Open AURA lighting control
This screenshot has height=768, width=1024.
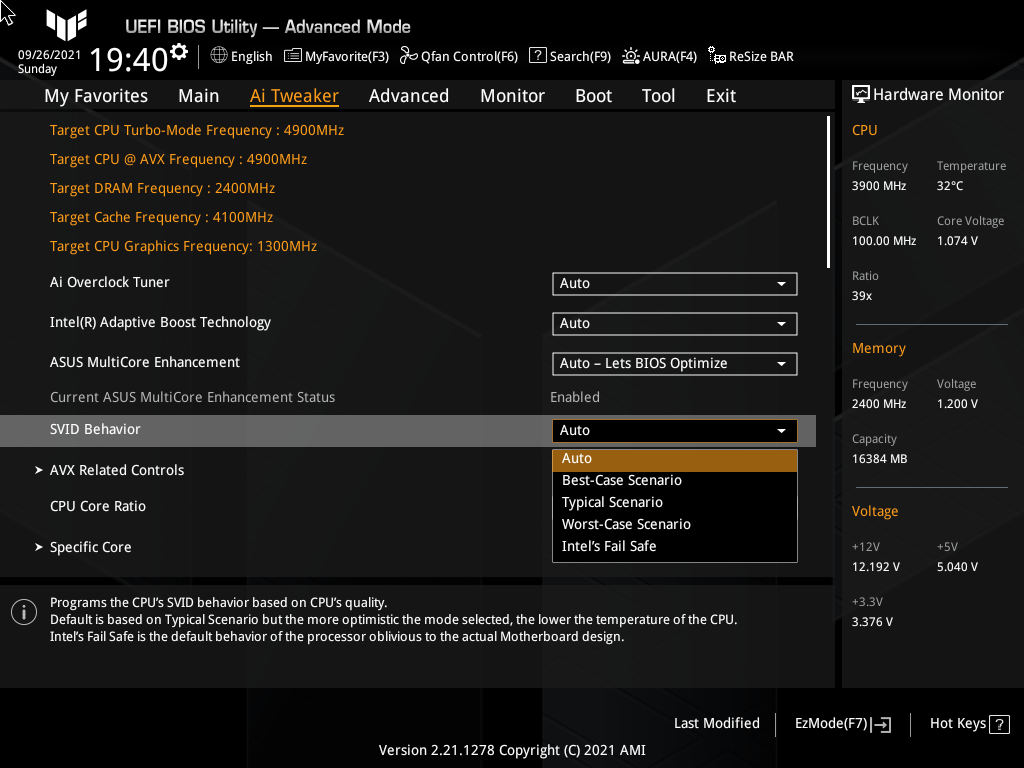pyautogui.click(x=659, y=56)
